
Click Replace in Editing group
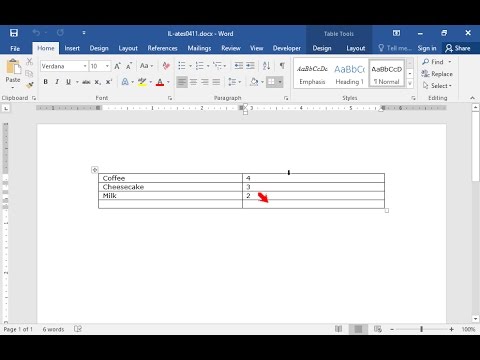[x=437, y=74]
